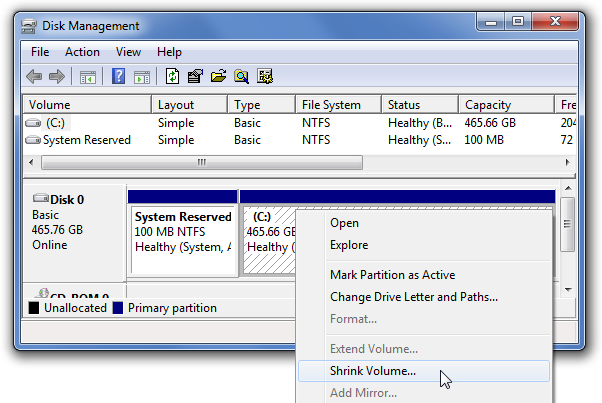Click the Forward arrow toolbar icon
The width and height of the screenshot is (602, 403).
click(57, 76)
